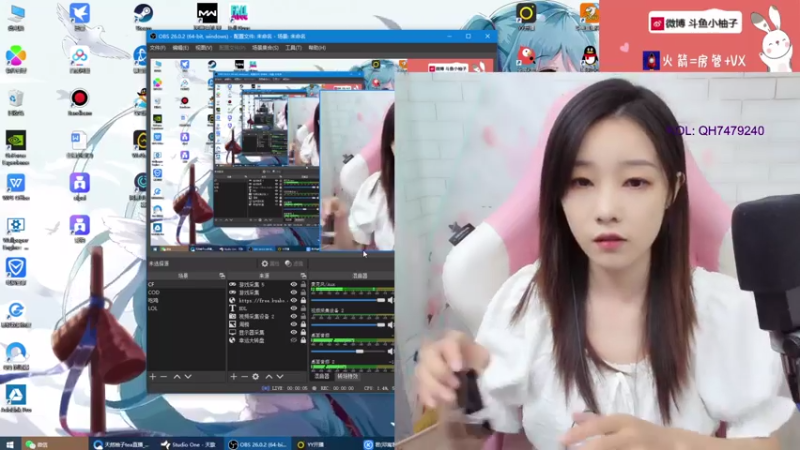
Task: Toggle visibility of the image source
Action: 293,324
